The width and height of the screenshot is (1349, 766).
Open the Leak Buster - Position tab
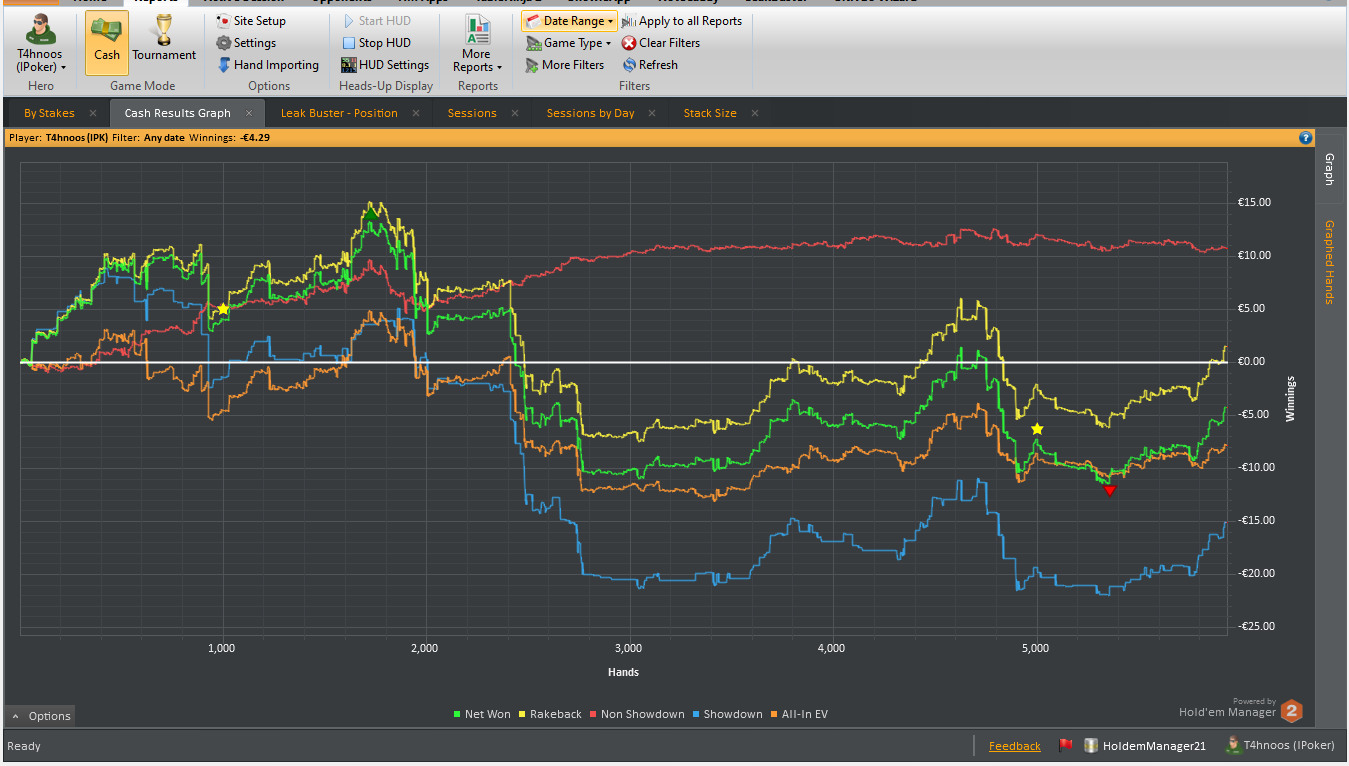(x=339, y=113)
